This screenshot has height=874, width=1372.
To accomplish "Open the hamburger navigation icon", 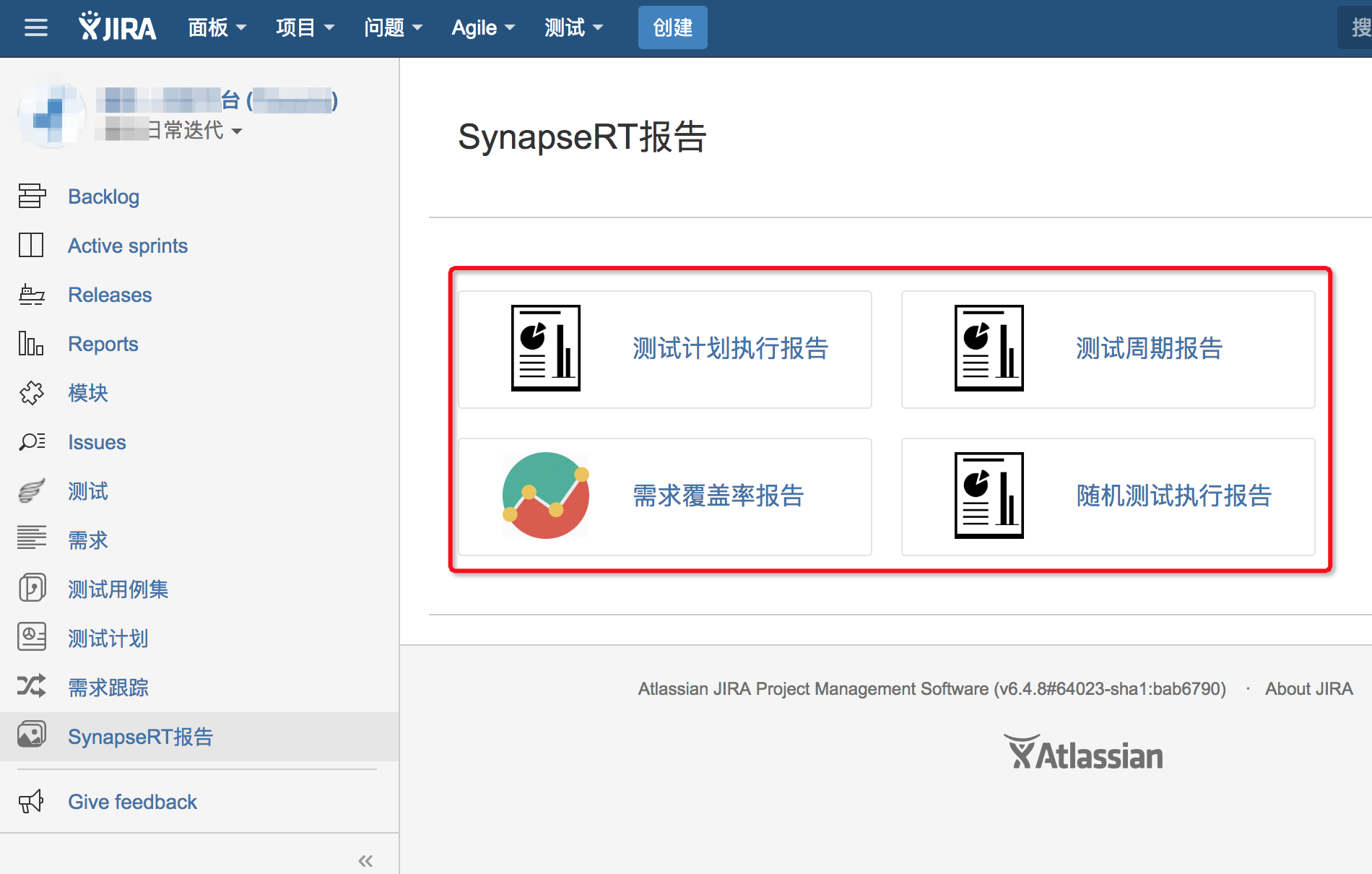I will tap(35, 27).
